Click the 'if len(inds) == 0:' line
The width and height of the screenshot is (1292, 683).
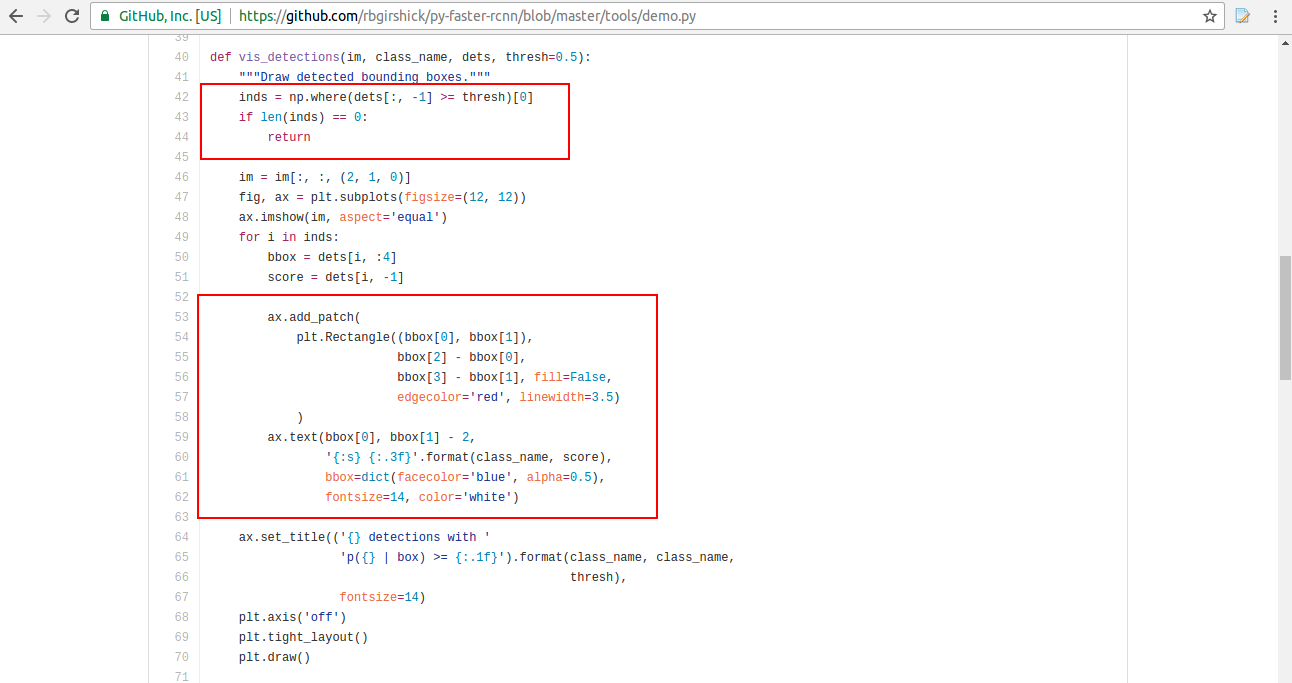tap(303, 117)
